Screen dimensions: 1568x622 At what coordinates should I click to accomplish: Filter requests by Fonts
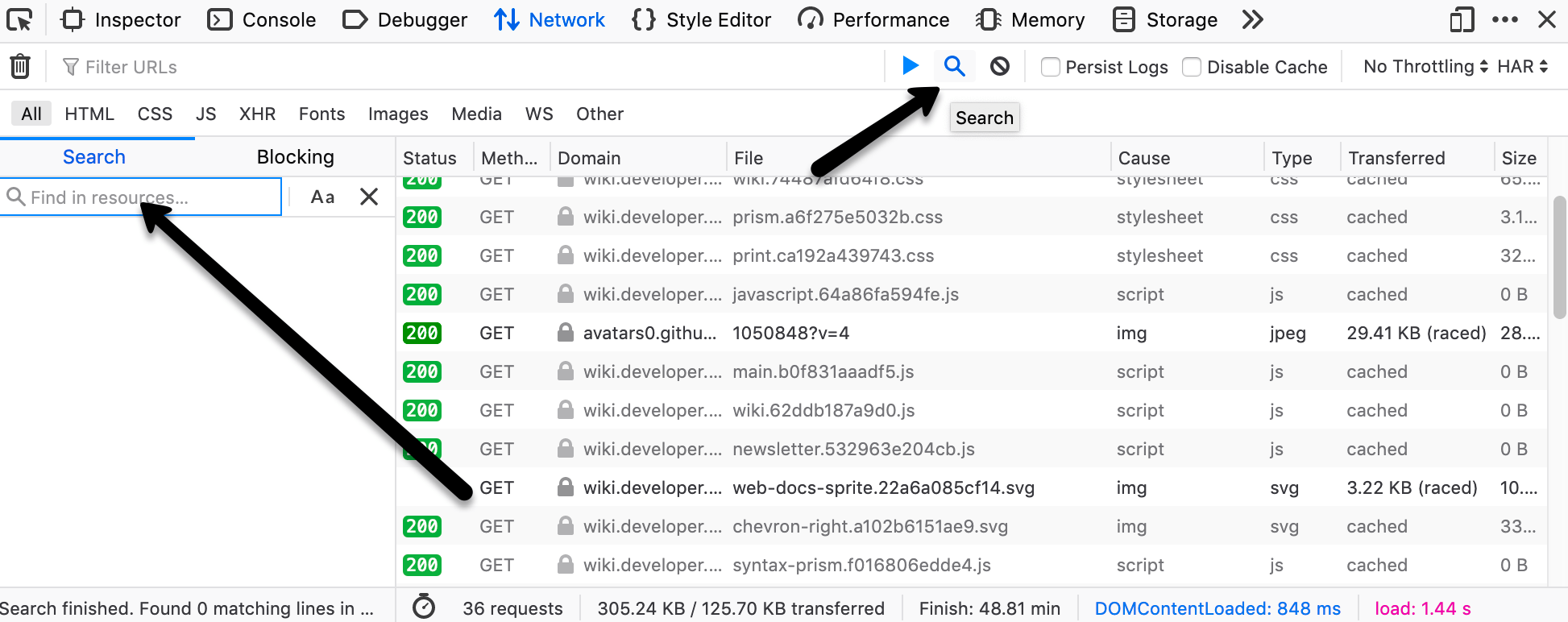pyautogui.click(x=321, y=114)
